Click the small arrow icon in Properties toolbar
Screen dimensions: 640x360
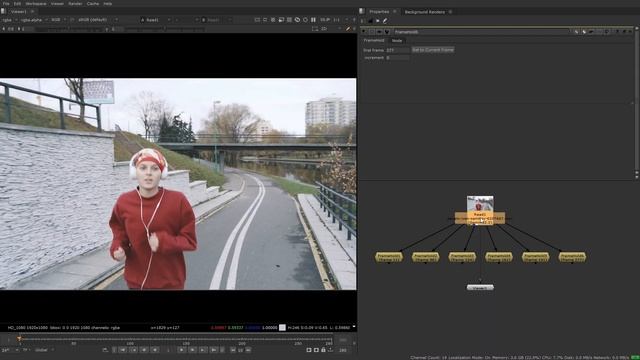pyautogui.click(x=378, y=21)
